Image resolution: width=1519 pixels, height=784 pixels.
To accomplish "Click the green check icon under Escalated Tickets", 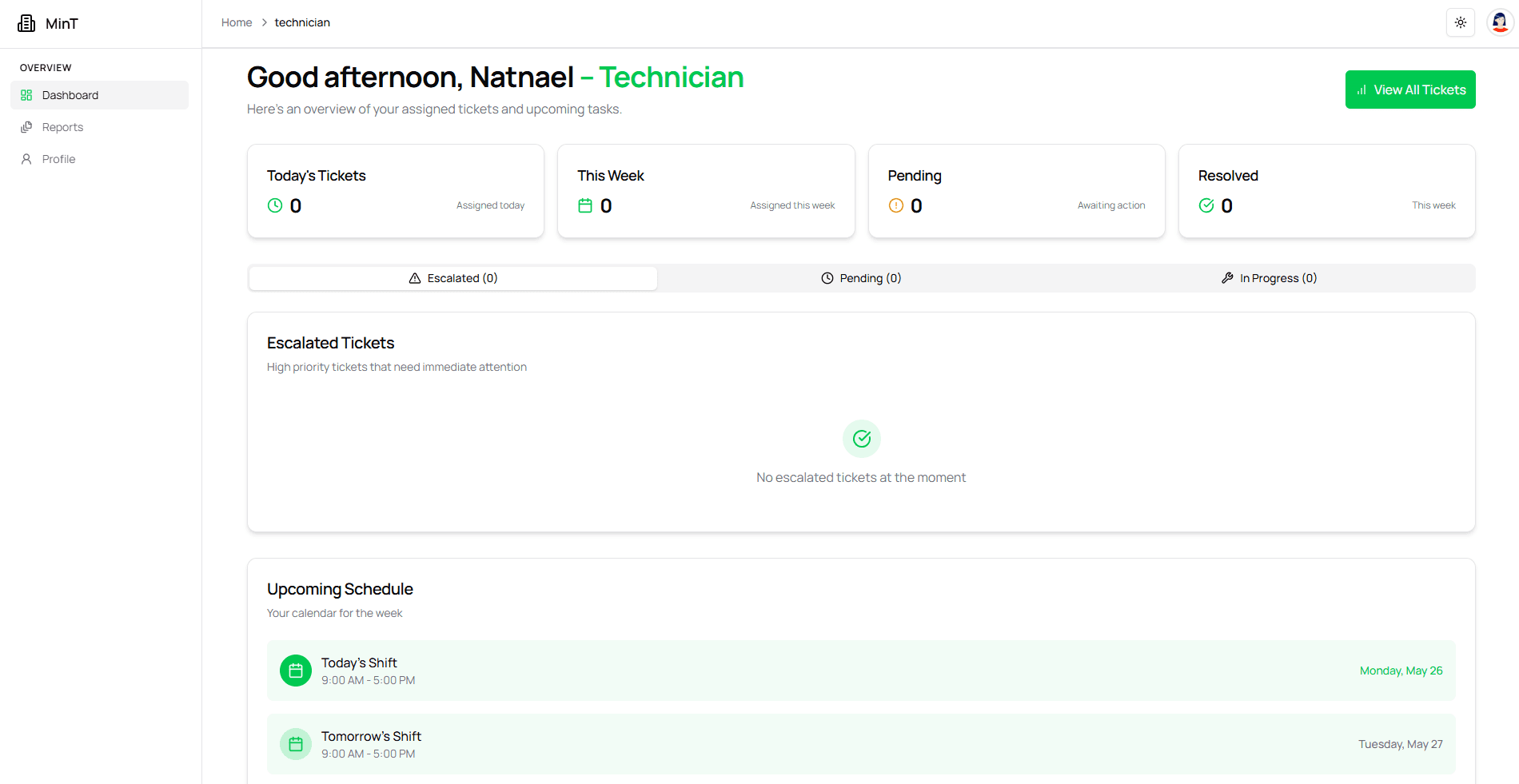I will (x=861, y=439).
